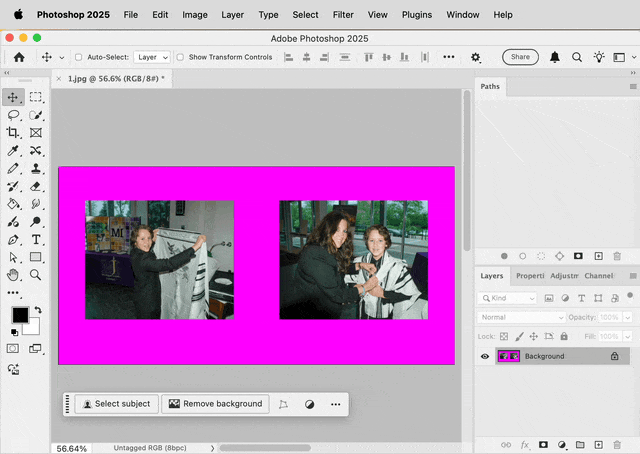The height and width of the screenshot is (454, 640).
Task: Select the Move tool
Action: point(13,97)
